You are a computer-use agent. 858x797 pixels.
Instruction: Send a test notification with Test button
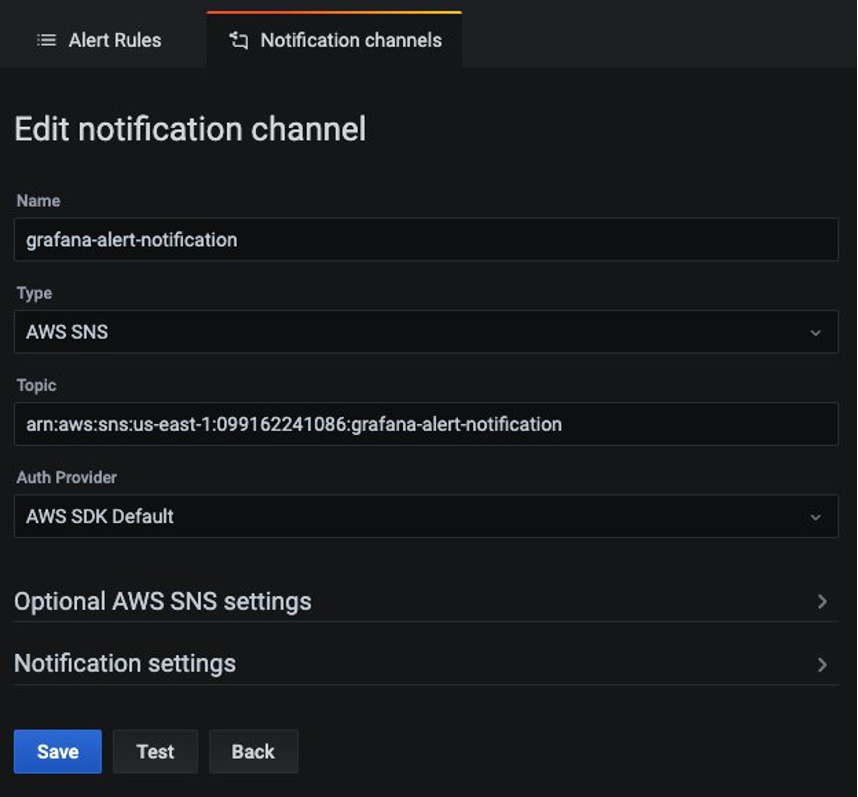point(155,752)
